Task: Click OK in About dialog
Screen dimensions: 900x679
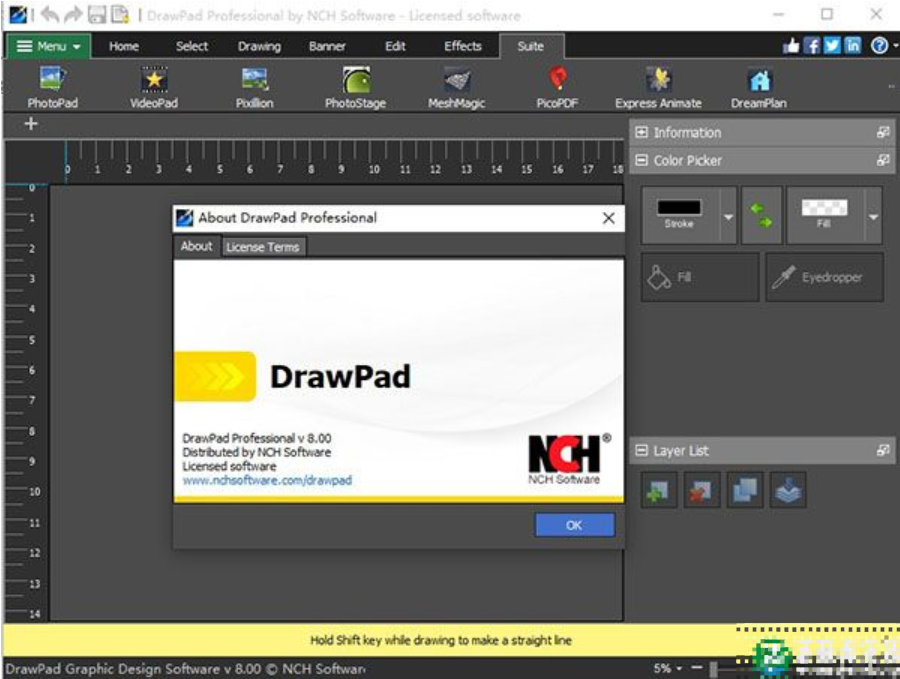Action: [574, 525]
